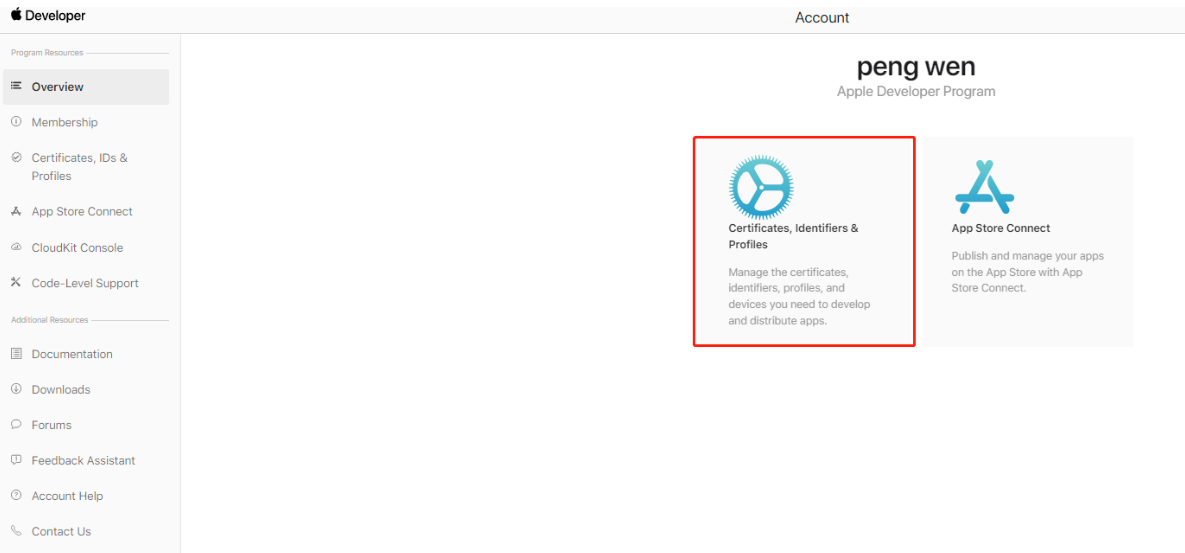The image size is (1185, 553).
Task: Click the 'Additional Resources' section label
Action: [50, 320]
